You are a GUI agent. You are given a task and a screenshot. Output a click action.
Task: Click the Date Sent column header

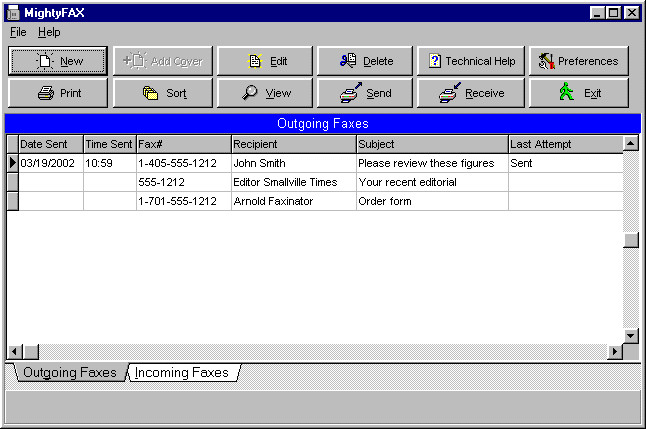pyautogui.click(x=51, y=144)
